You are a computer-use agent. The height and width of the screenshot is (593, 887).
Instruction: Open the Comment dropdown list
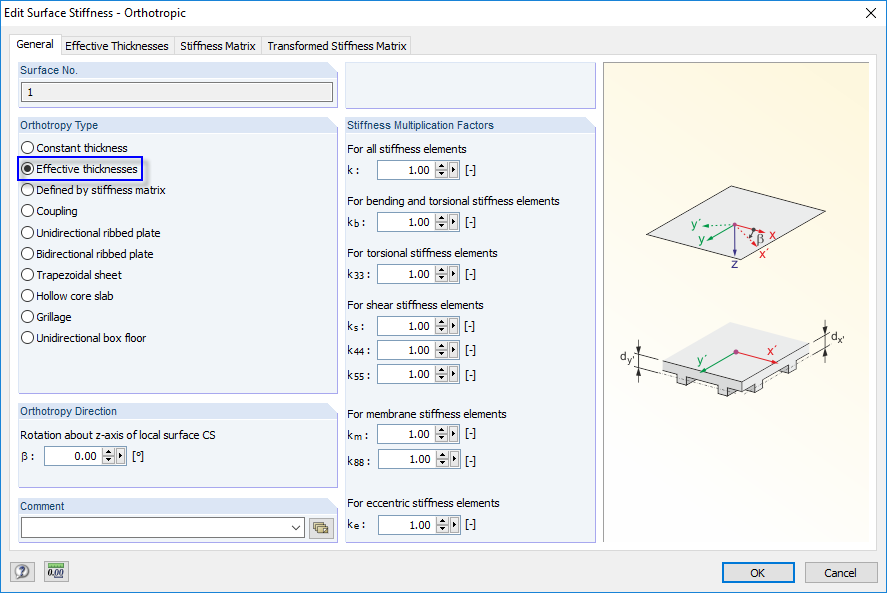click(x=294, y=527)
